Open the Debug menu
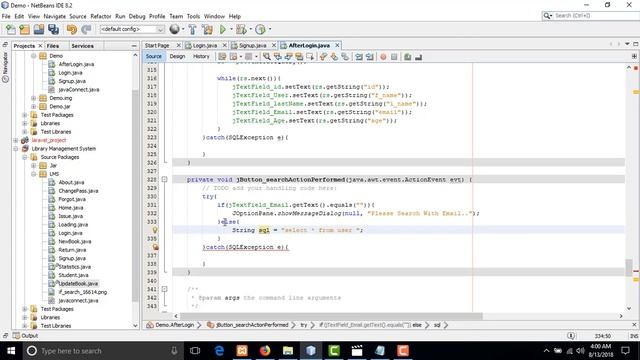Image resolution: width=640 pixels, height=360 pixels. (137, 16)
